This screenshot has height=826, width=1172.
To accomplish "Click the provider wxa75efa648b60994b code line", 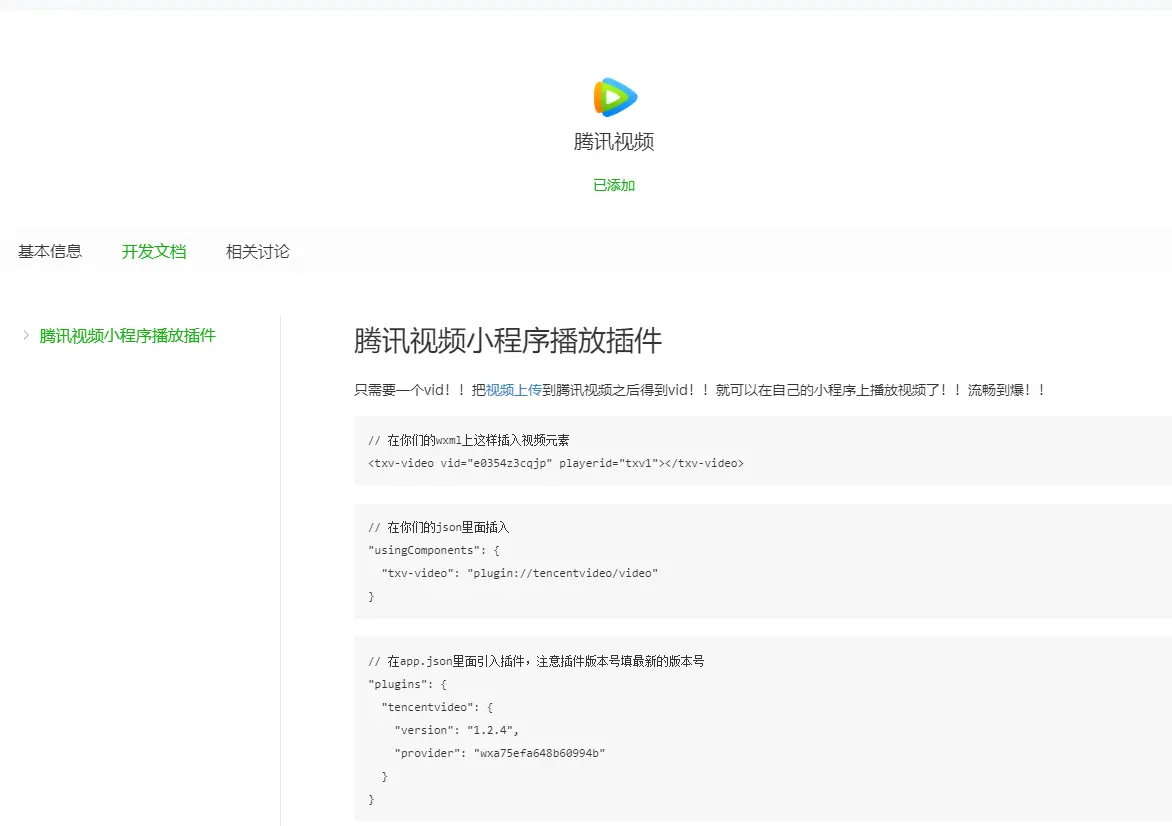I will coord(500,753).
